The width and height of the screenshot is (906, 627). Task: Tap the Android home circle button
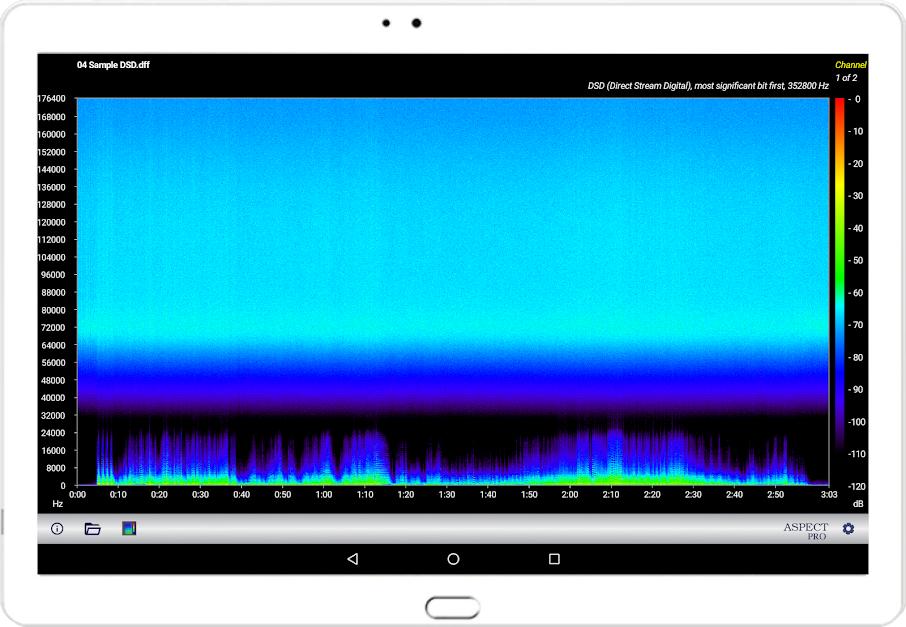pos(454,559)
